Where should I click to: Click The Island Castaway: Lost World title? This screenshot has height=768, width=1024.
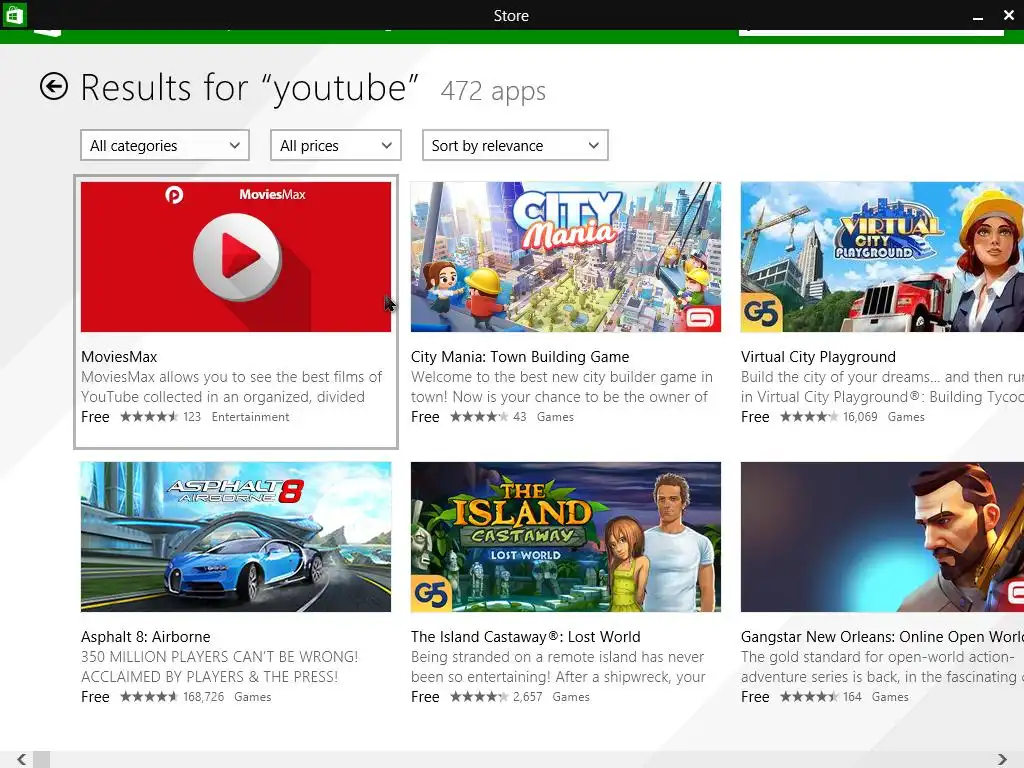tap(526, 637)
